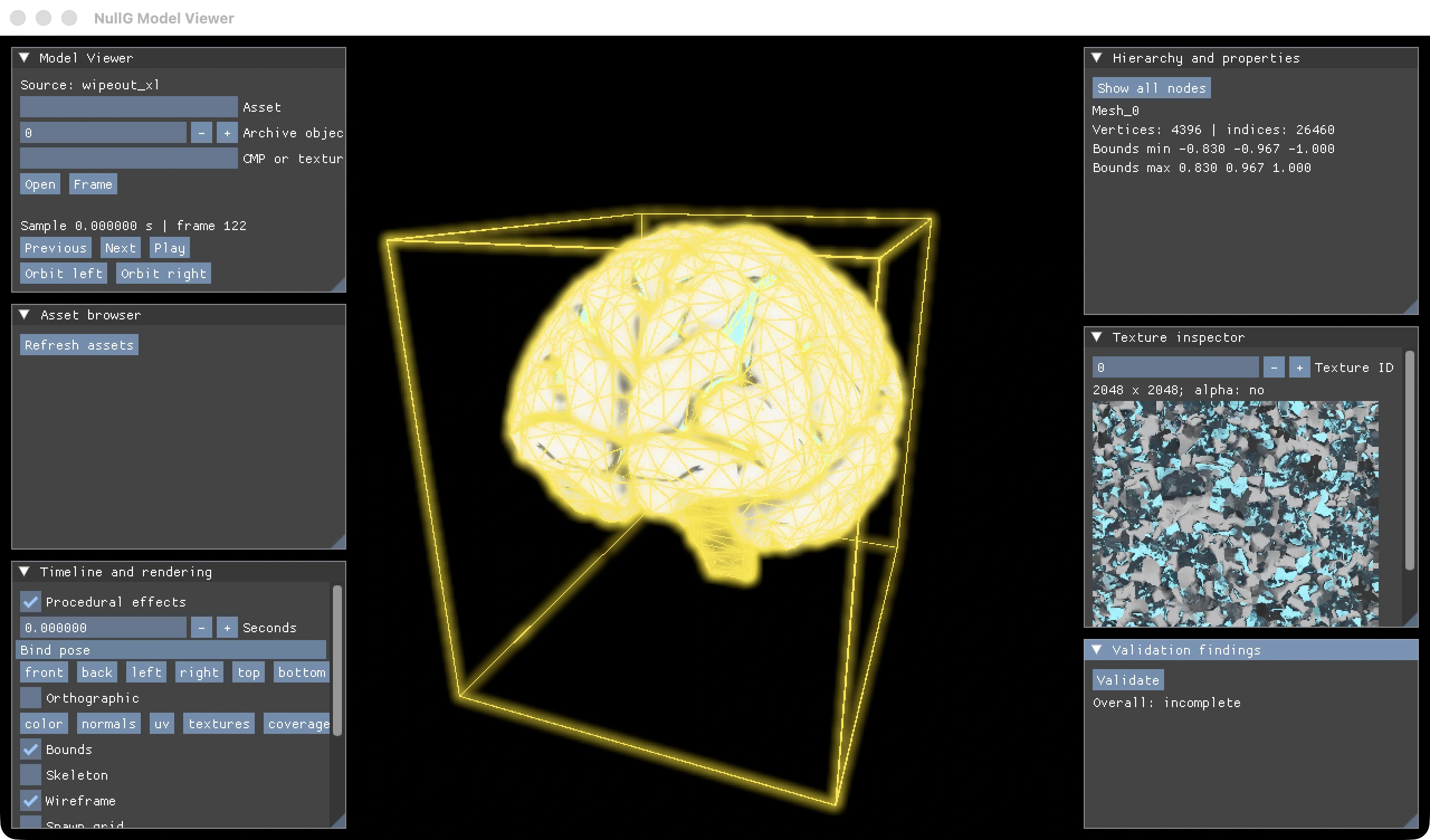Start animation with Play button
1430x840 pixels.
(170, 248)
